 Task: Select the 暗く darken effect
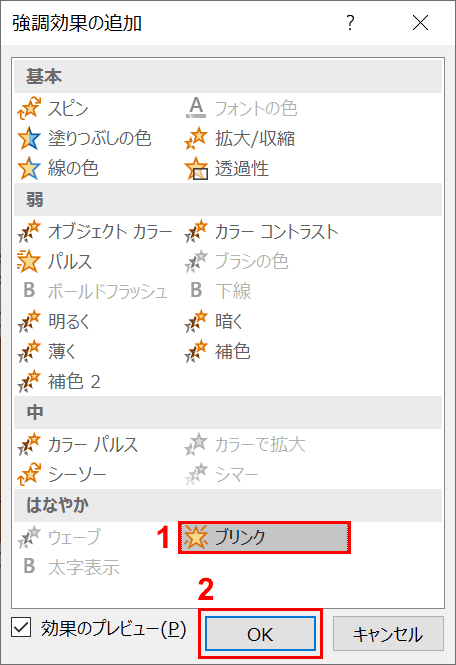pyautogui.click(x=214, y=321)
